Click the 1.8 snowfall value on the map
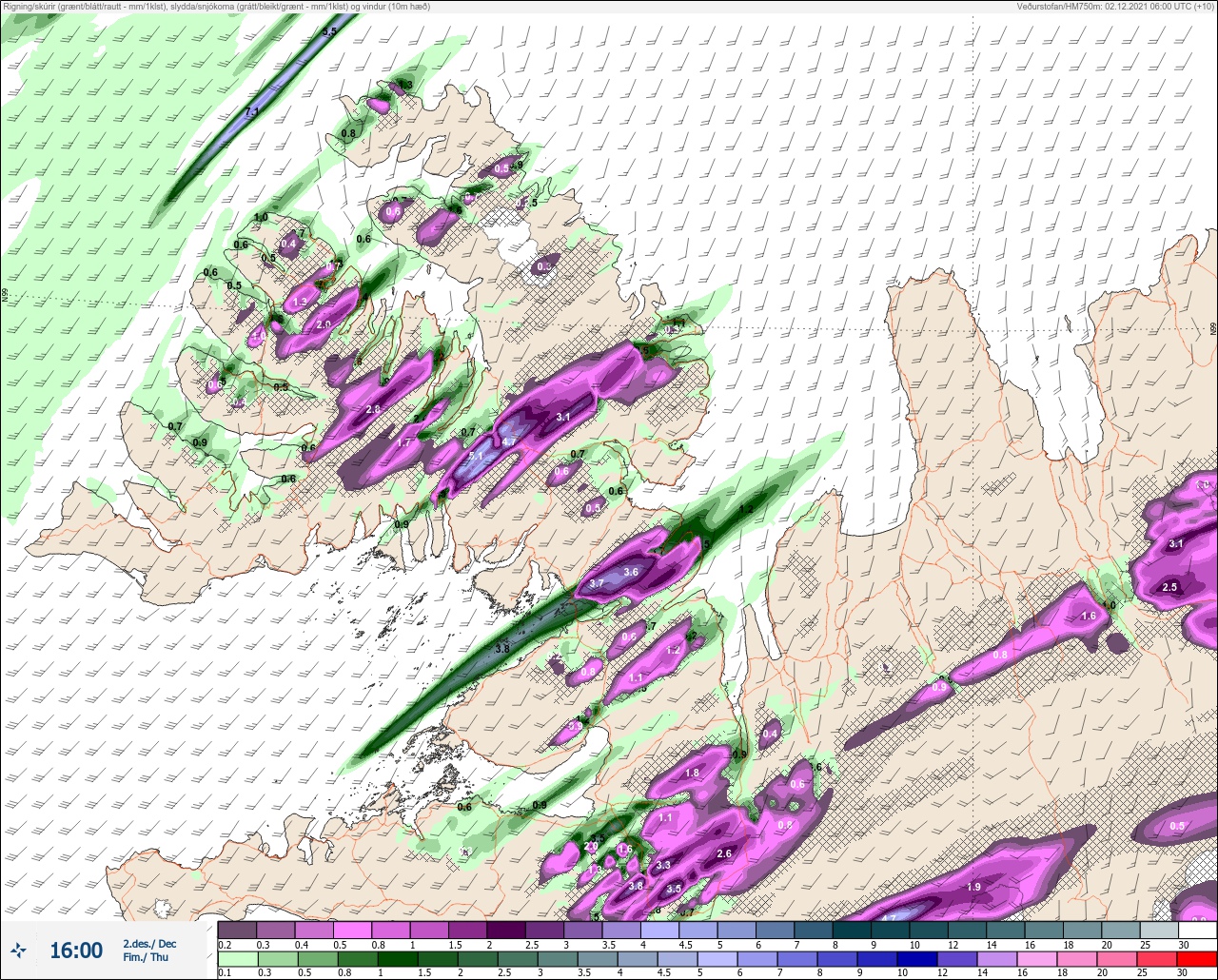Viewport: 1218px width, 980px height. [x=693, y=773]
